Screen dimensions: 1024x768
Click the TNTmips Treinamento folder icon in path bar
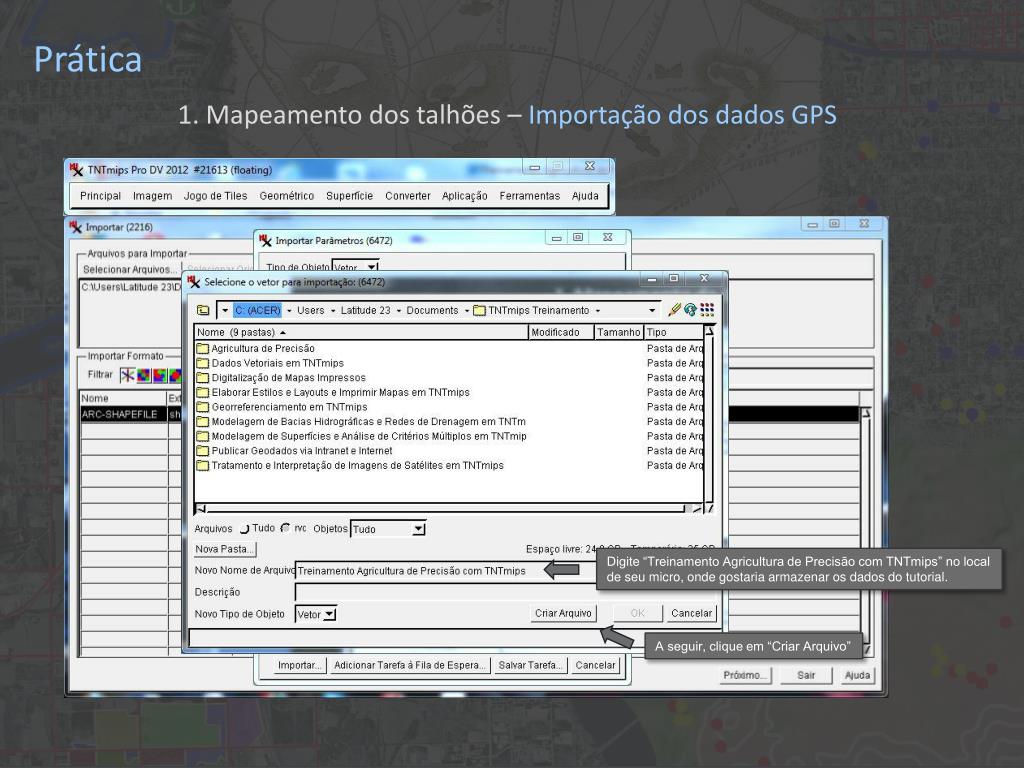[x=479, y=311]
